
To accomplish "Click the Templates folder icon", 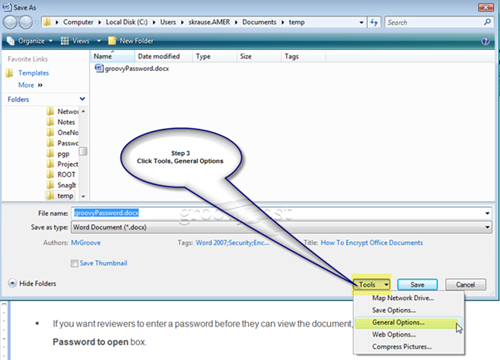I will pos(10,73).
